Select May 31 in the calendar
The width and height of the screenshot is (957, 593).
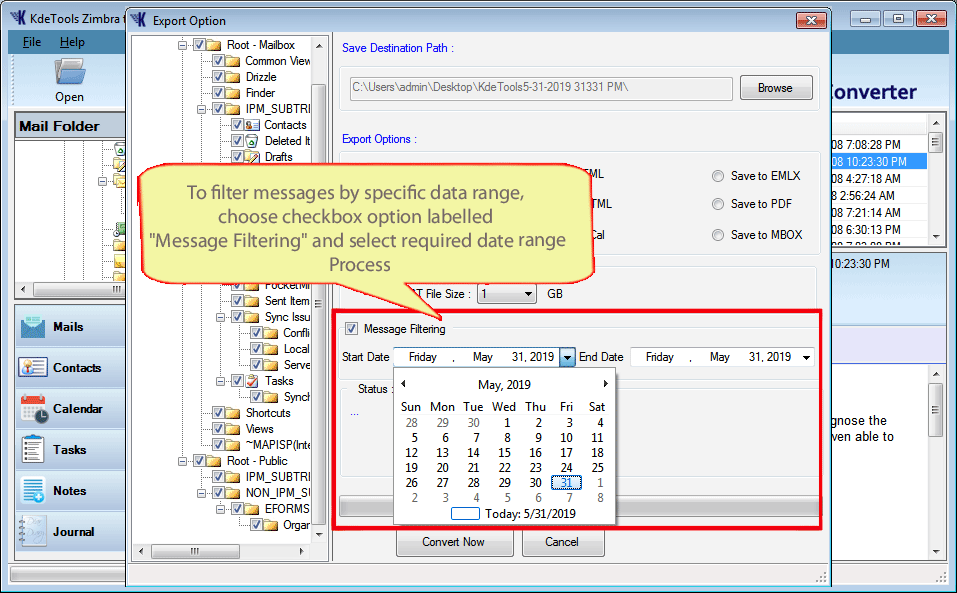click(x=566, y=483)
